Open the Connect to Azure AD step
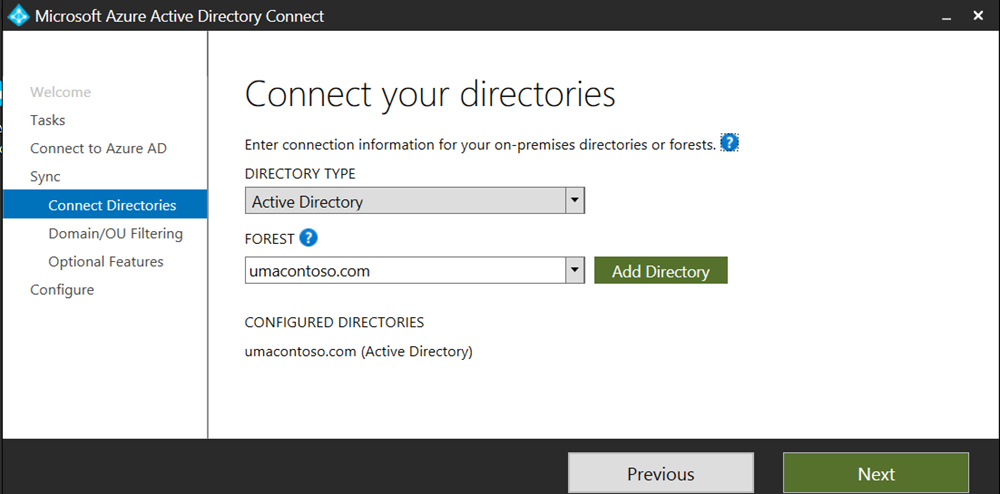 (x=98, y=148)
